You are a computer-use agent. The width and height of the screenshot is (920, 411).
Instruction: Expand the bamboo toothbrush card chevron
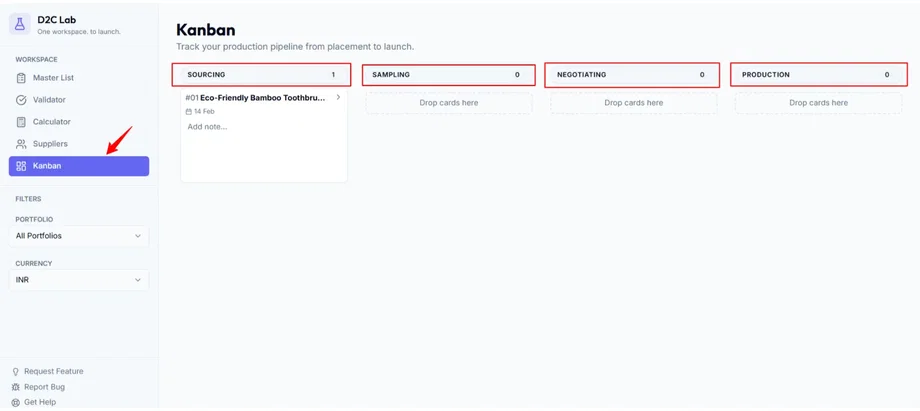(338, 98)
